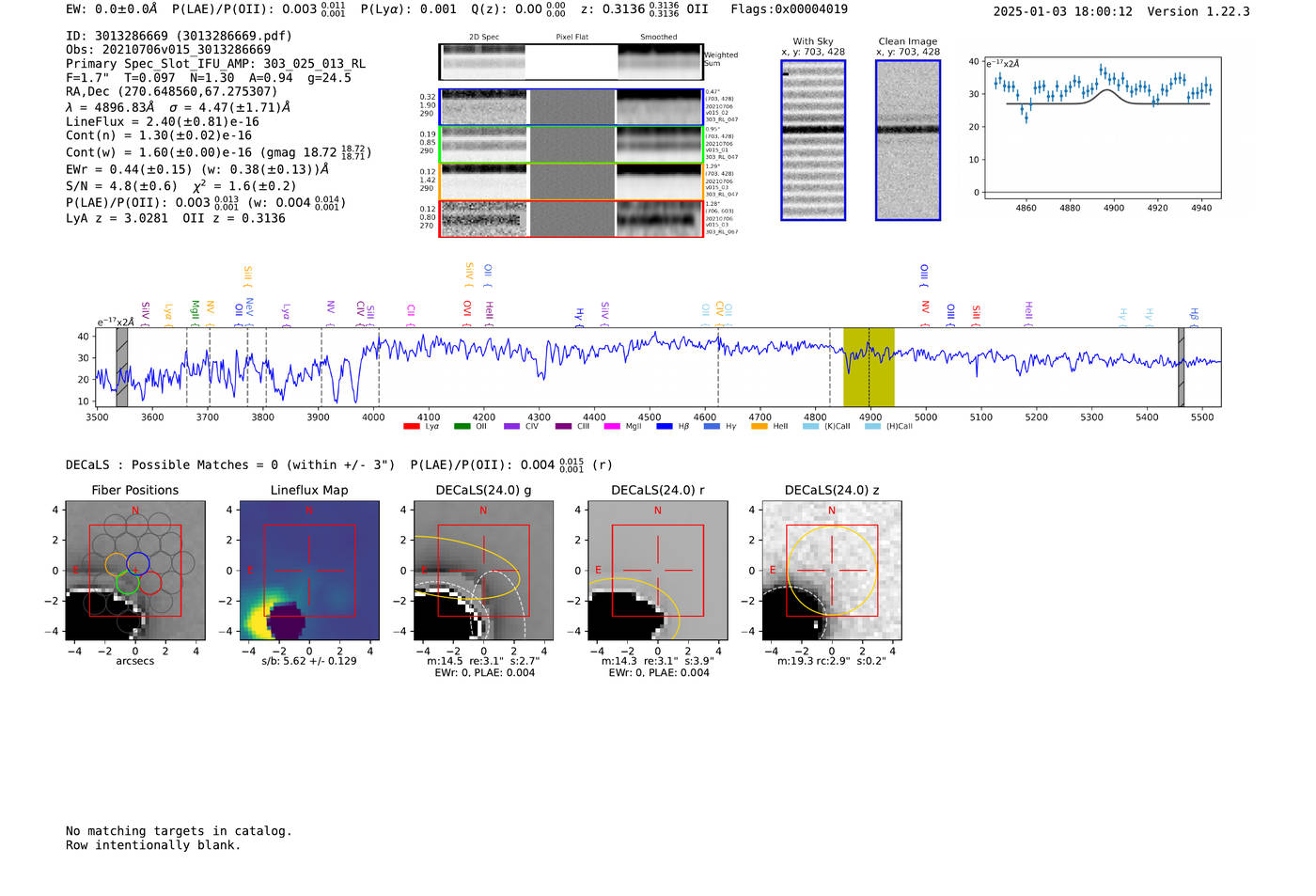The height and width of the screenshot is (896, 1316).
Task: Click the blue-bordered 2D spectrum row
Action: coord(571,107)
